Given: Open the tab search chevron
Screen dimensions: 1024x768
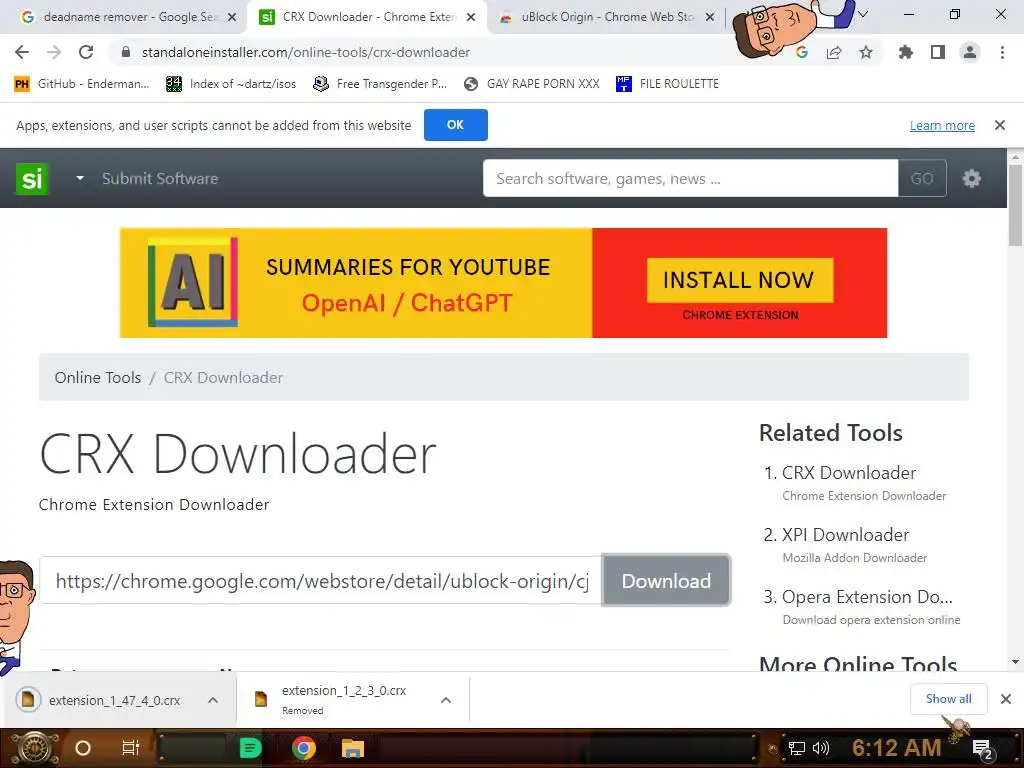Looking at the screenshot, I should pyautogui.click(x=863, y=14).
